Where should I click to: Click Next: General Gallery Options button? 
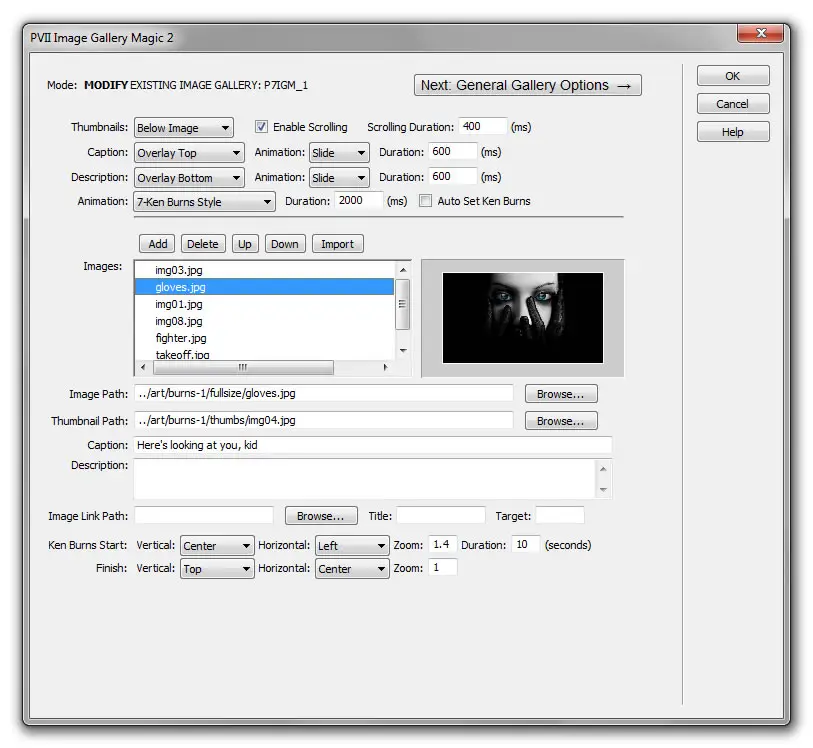coord(527,85)
